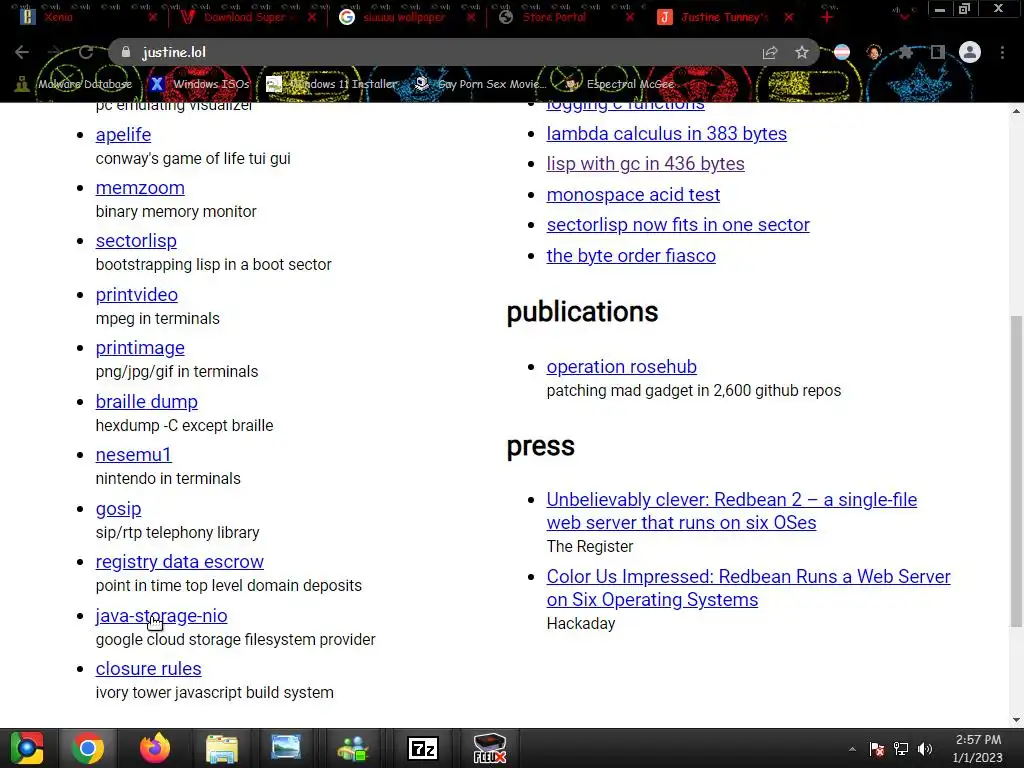This screenshot has height=768, width=1024.
Task: Open the braille dump link
Action: point(146,401)
